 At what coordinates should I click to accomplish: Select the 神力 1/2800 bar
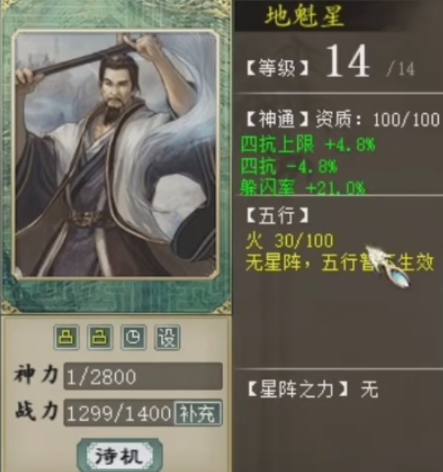(143, 376)
